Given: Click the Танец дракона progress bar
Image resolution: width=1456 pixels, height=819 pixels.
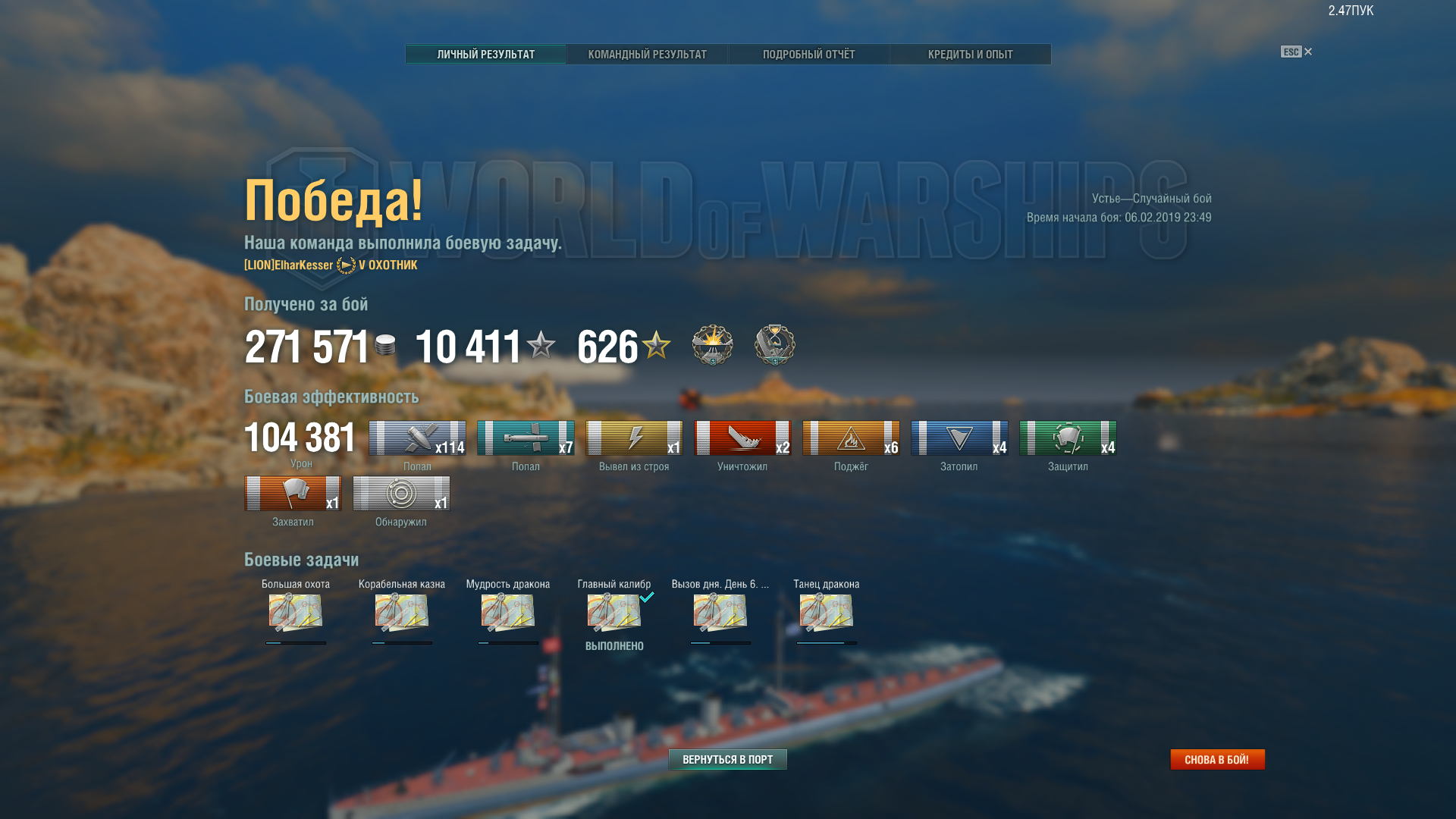Looking at the screenshot, I should (x=827, y=643).
